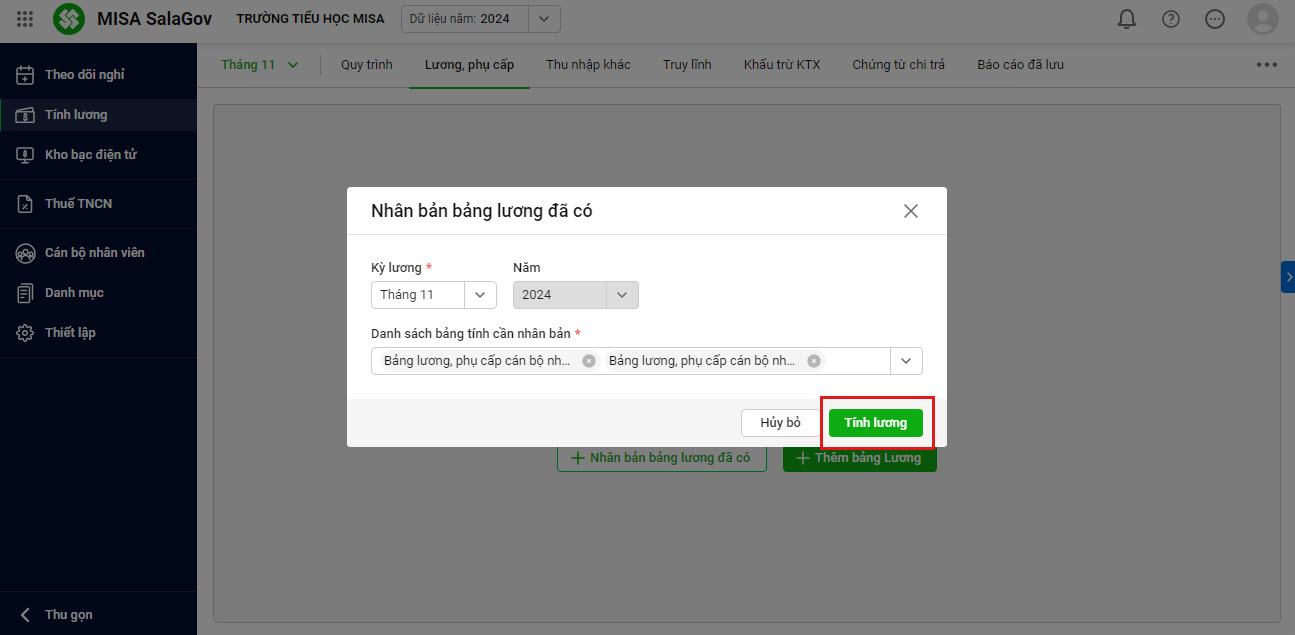Image resolution: width=1295 pixels, height=635 pixels.
Task: Open the Dữ liệu năm 2024 dropdown
Action: click(x=544, y=19)
